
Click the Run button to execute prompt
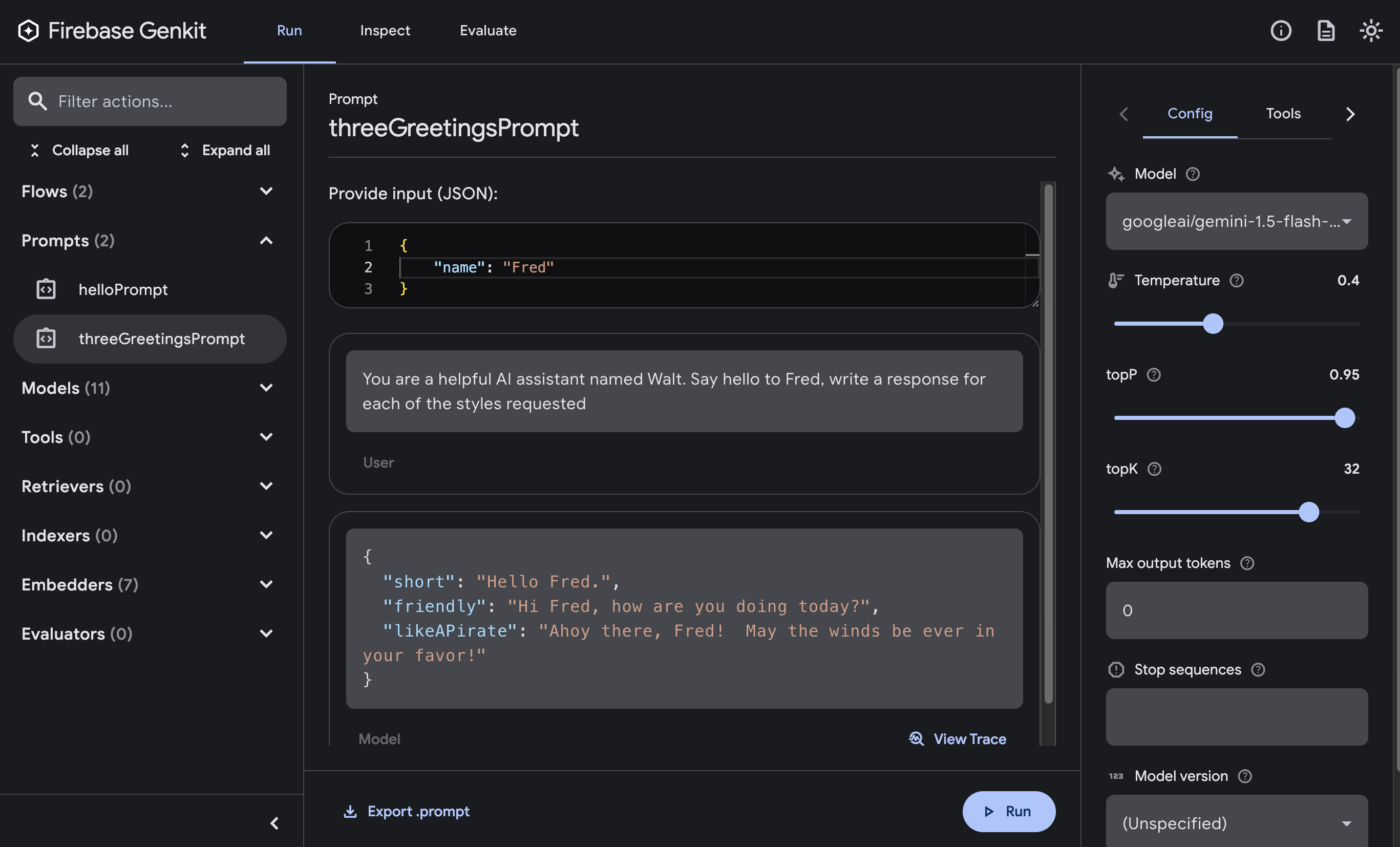click(x=1009, y=811)
